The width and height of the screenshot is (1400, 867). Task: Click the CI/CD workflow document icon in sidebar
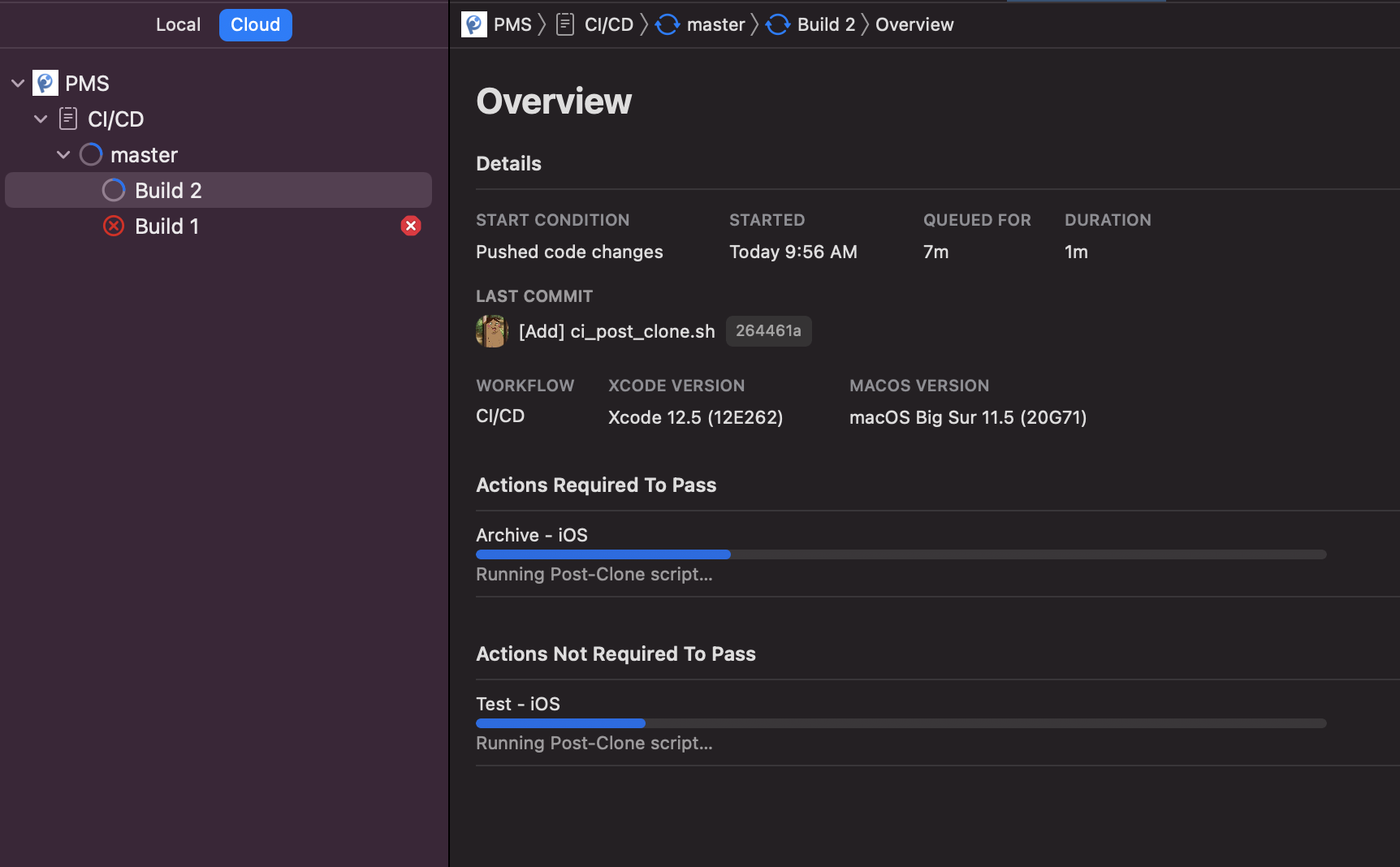click(68, 119)
